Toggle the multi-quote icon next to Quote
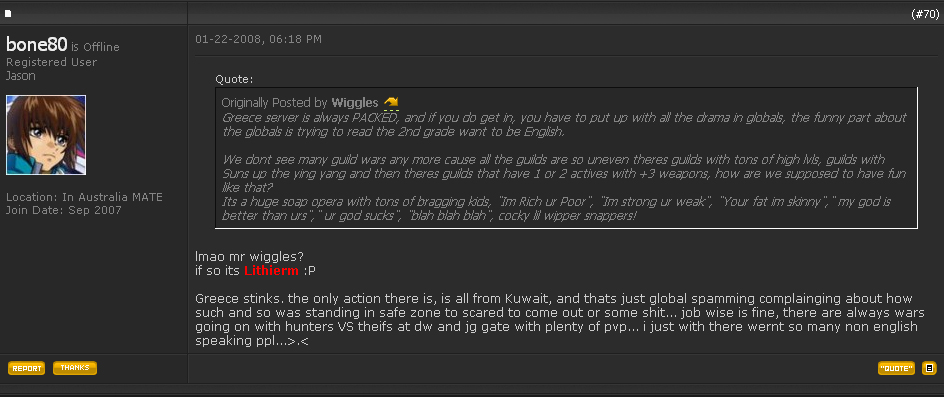Image resolution: width=944 pixels, height=397 pixels. (x=930, y=368)
